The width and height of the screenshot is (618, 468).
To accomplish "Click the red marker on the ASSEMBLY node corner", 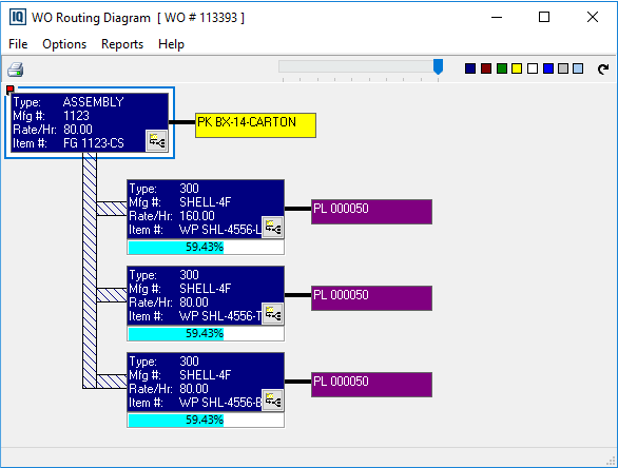I will (10, 91).
